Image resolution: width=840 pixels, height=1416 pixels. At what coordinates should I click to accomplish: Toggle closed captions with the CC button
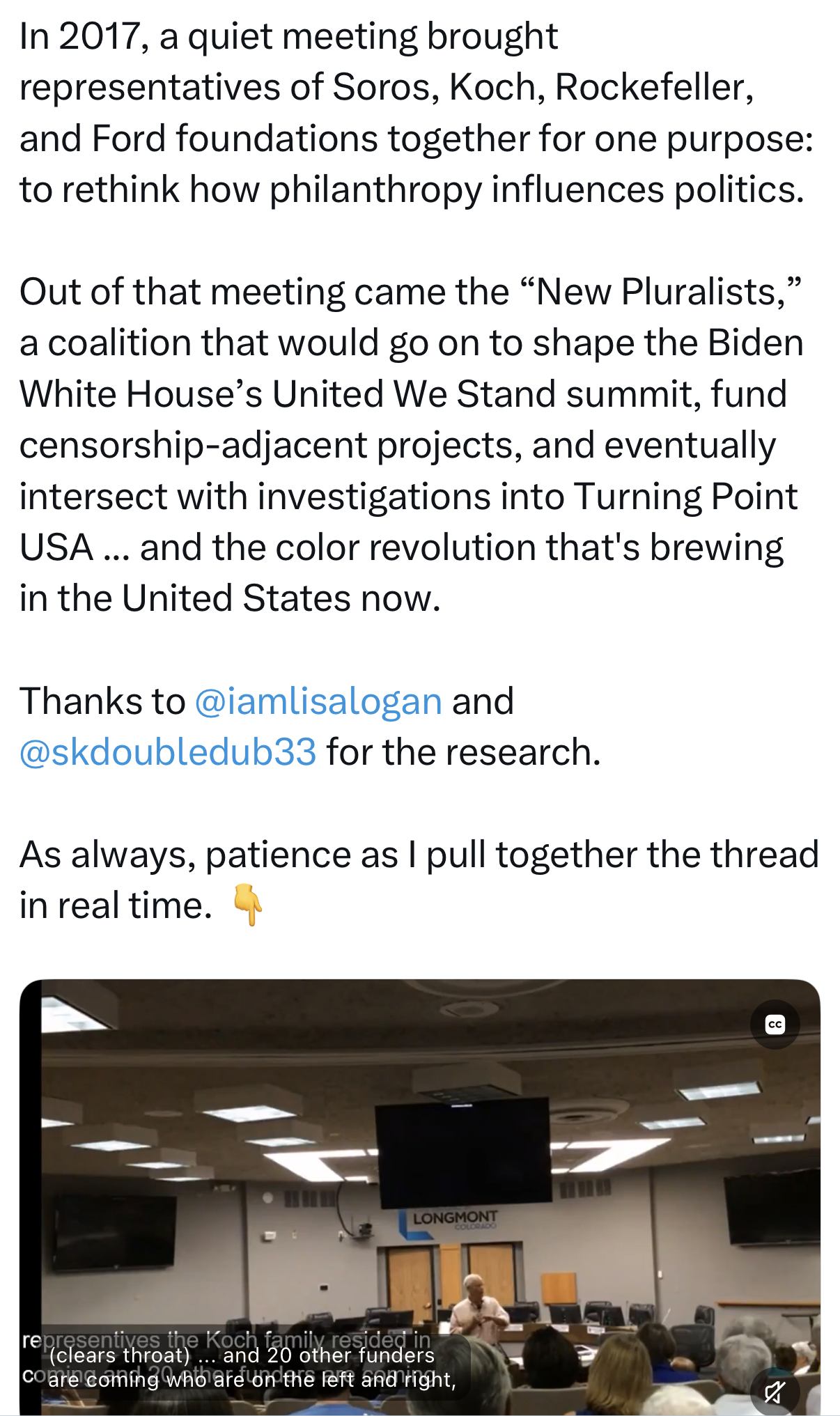click(x=775, y=1025)
